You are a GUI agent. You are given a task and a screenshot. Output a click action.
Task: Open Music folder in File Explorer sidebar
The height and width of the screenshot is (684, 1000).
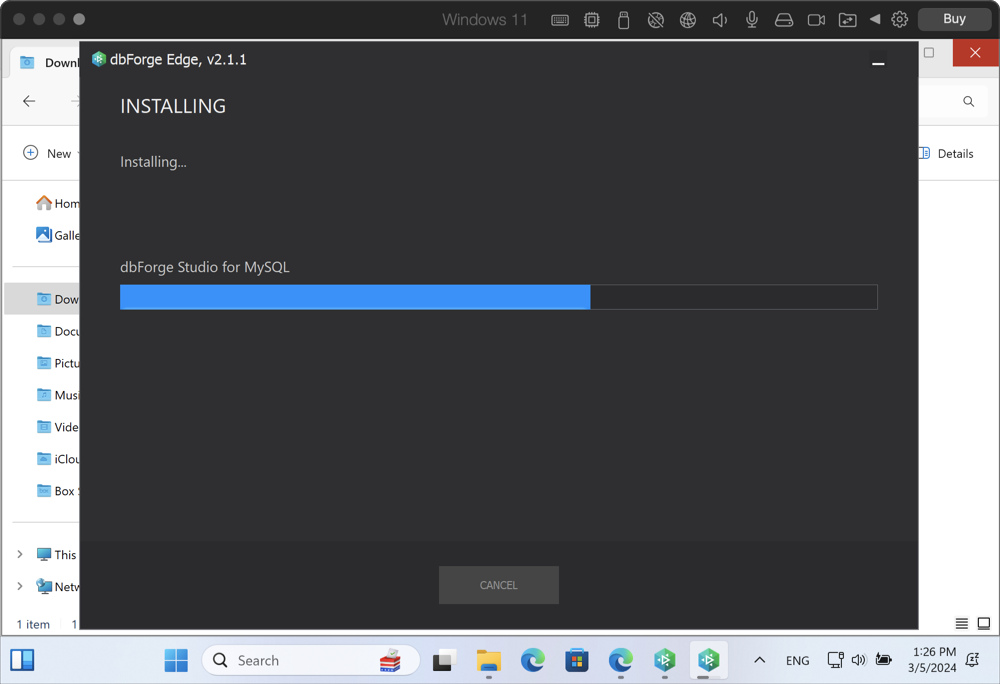click(57, 395)
